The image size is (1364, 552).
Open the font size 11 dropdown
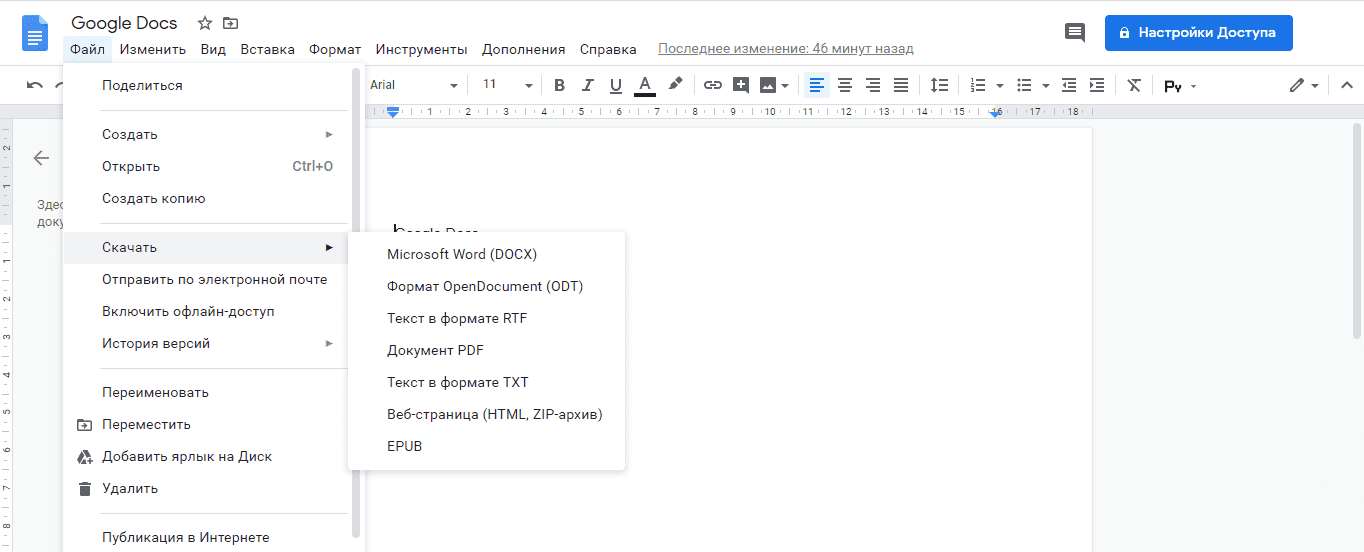point(505,85)
